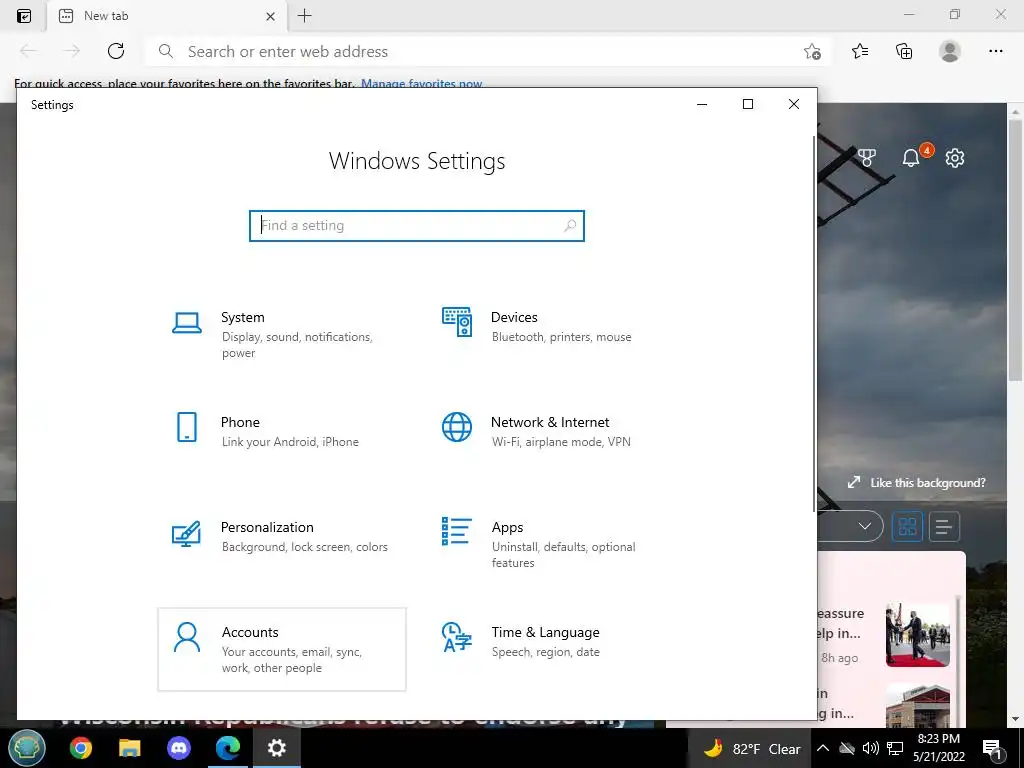
Task: Open the Devices keyboard and speaker icon
Action: coord(456,322)
